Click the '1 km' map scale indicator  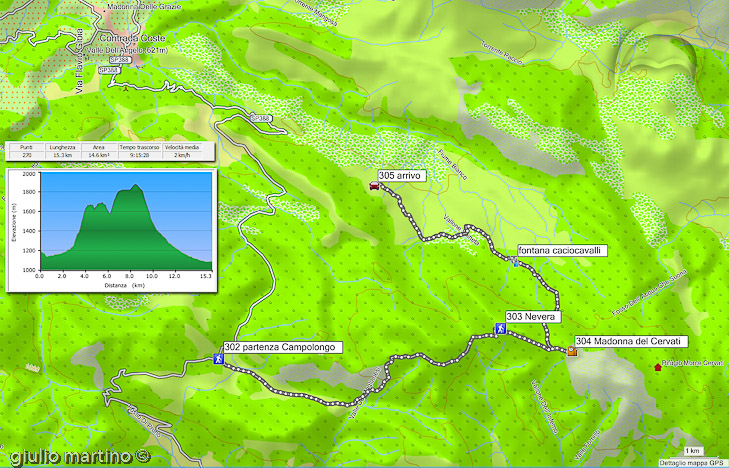[692, 451]
